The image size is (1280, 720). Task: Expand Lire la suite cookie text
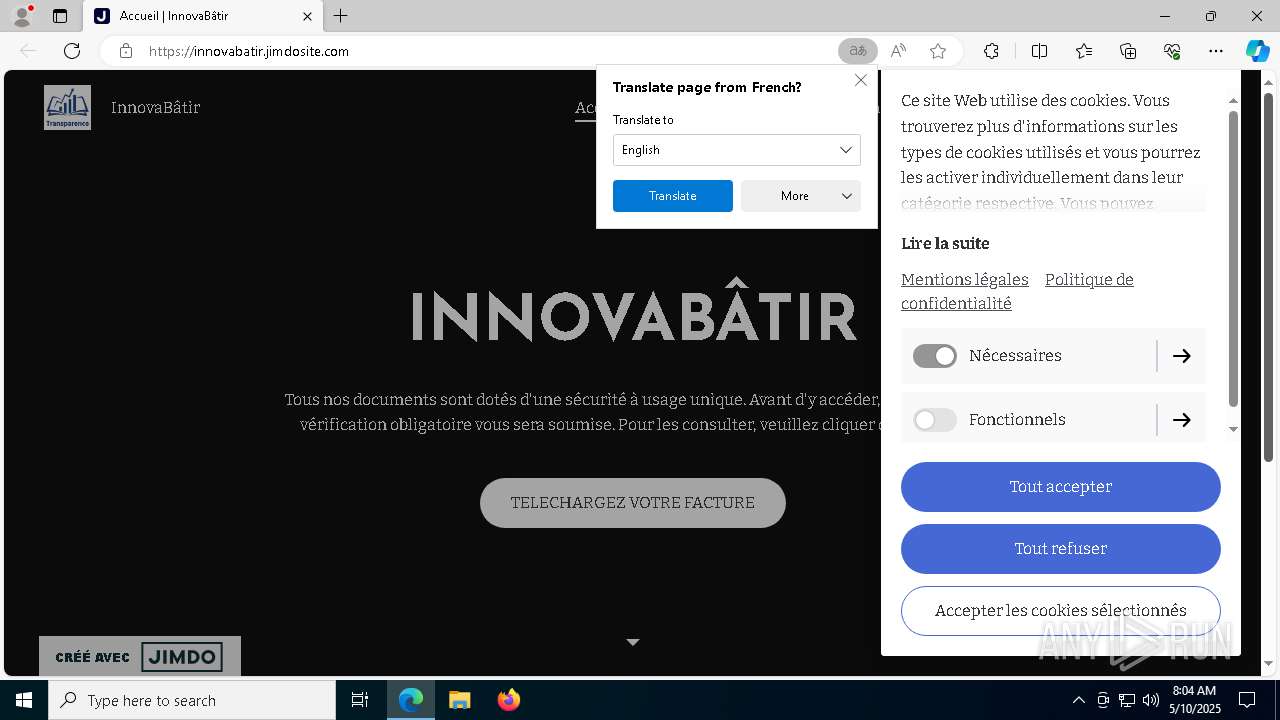(x=945, y=243)
